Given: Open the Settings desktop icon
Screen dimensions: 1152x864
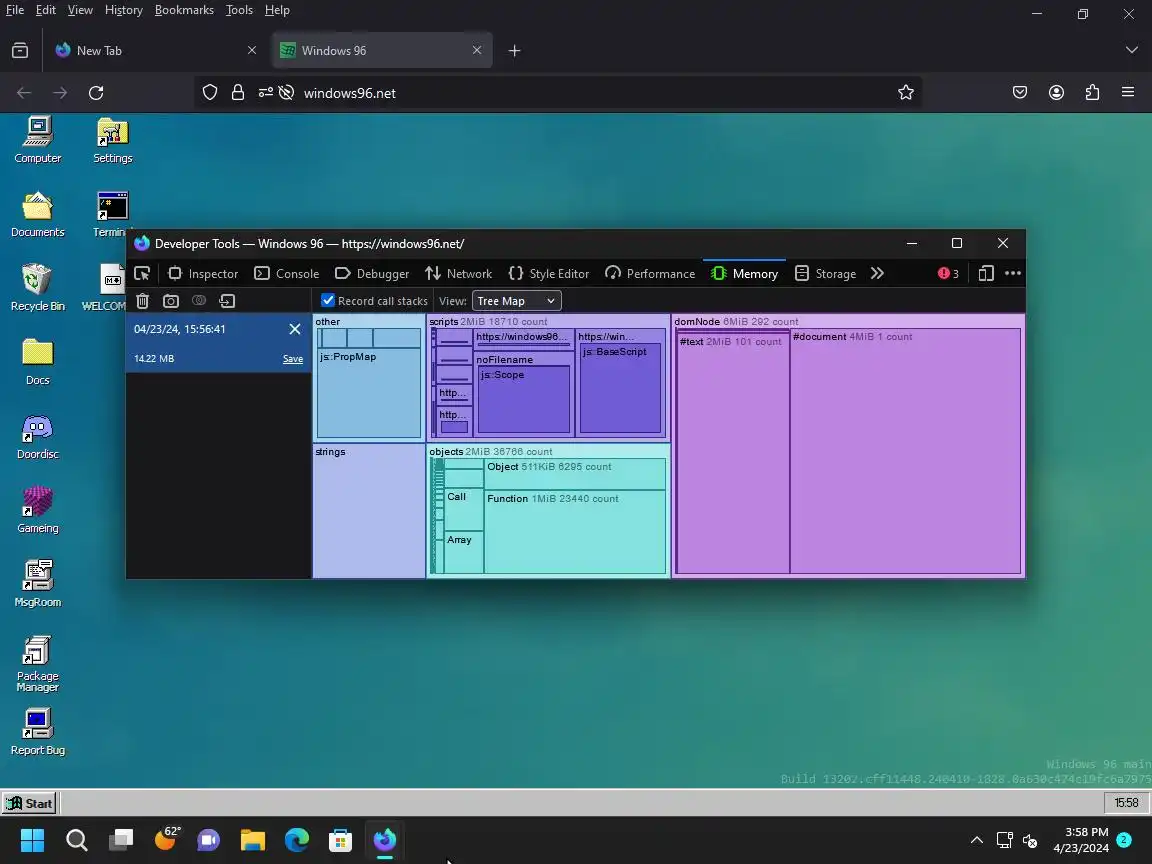Looking at the screenshot, I should [112, 140].
